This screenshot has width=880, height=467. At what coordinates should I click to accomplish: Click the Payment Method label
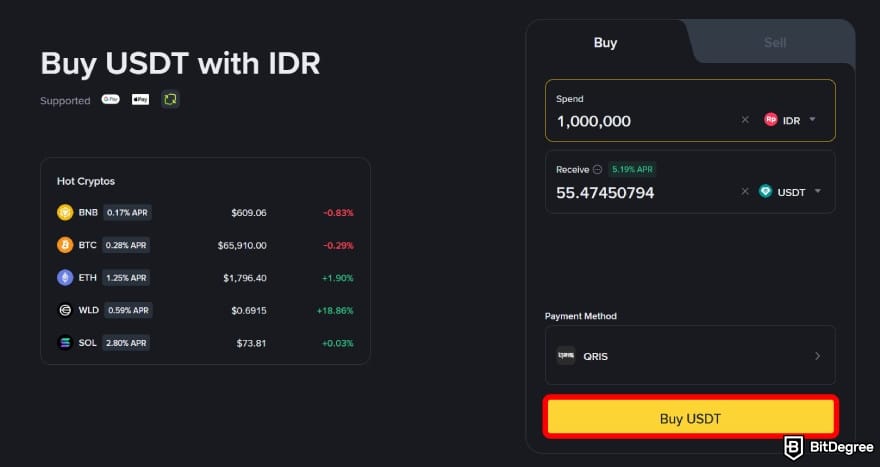581,316
